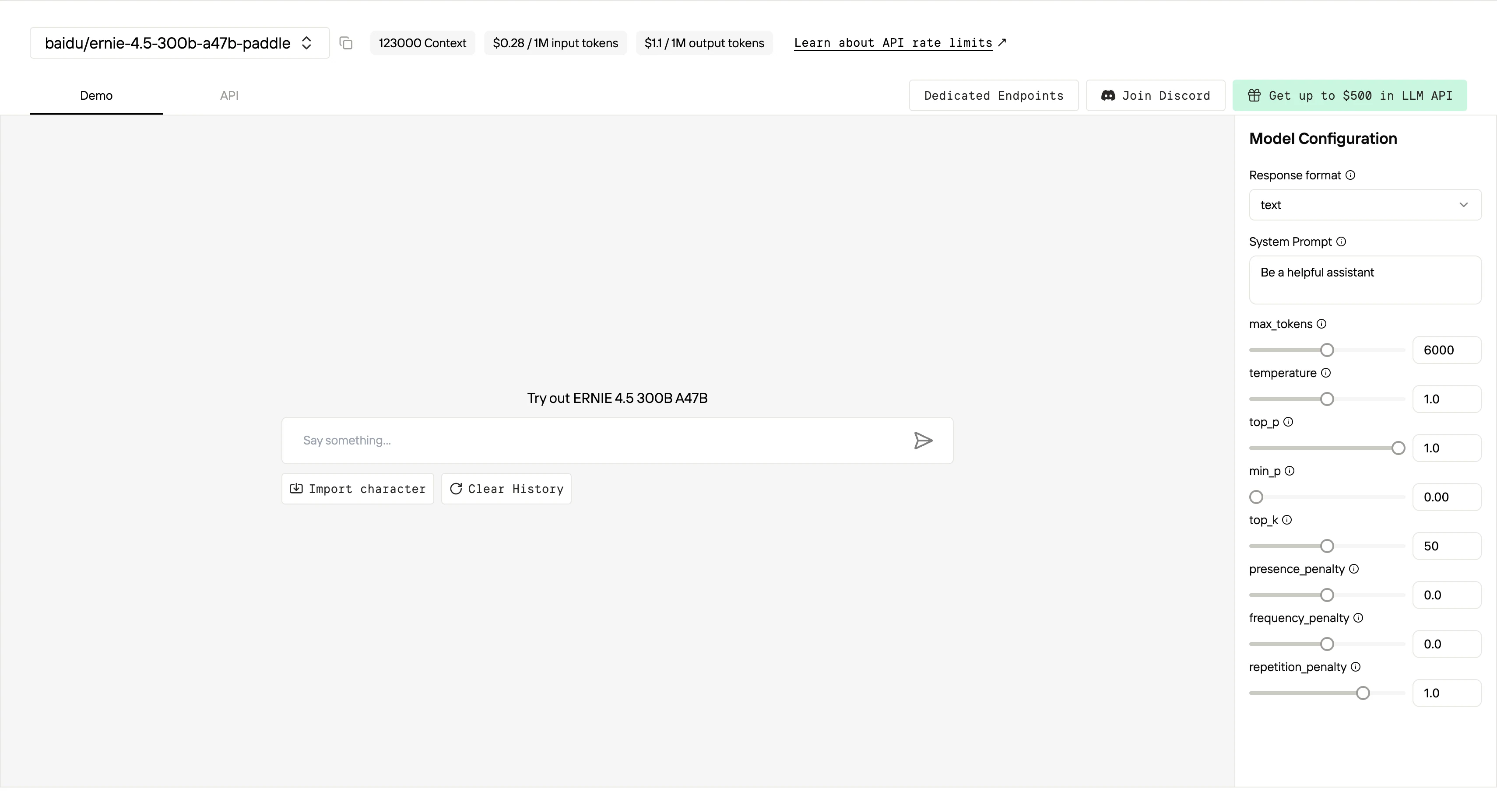Adjust the repetition_penalty slider handle
The height and width of the screenshot is (812, 1497).
point(1363,693)
